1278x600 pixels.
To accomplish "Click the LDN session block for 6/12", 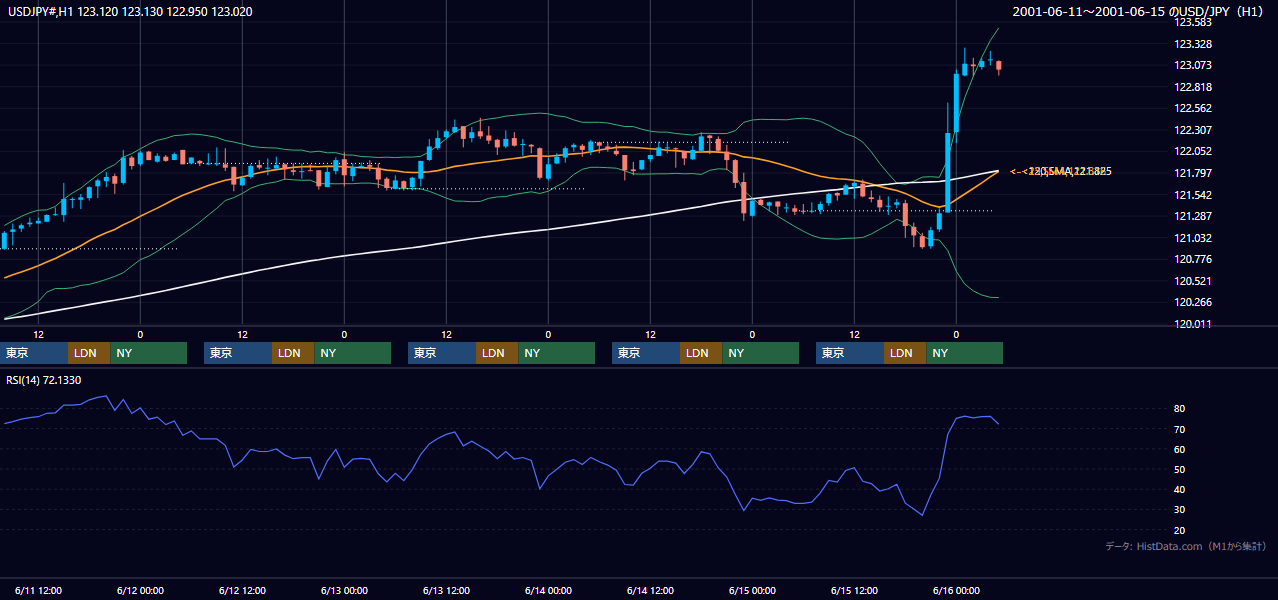I will (x=293, y=353).
